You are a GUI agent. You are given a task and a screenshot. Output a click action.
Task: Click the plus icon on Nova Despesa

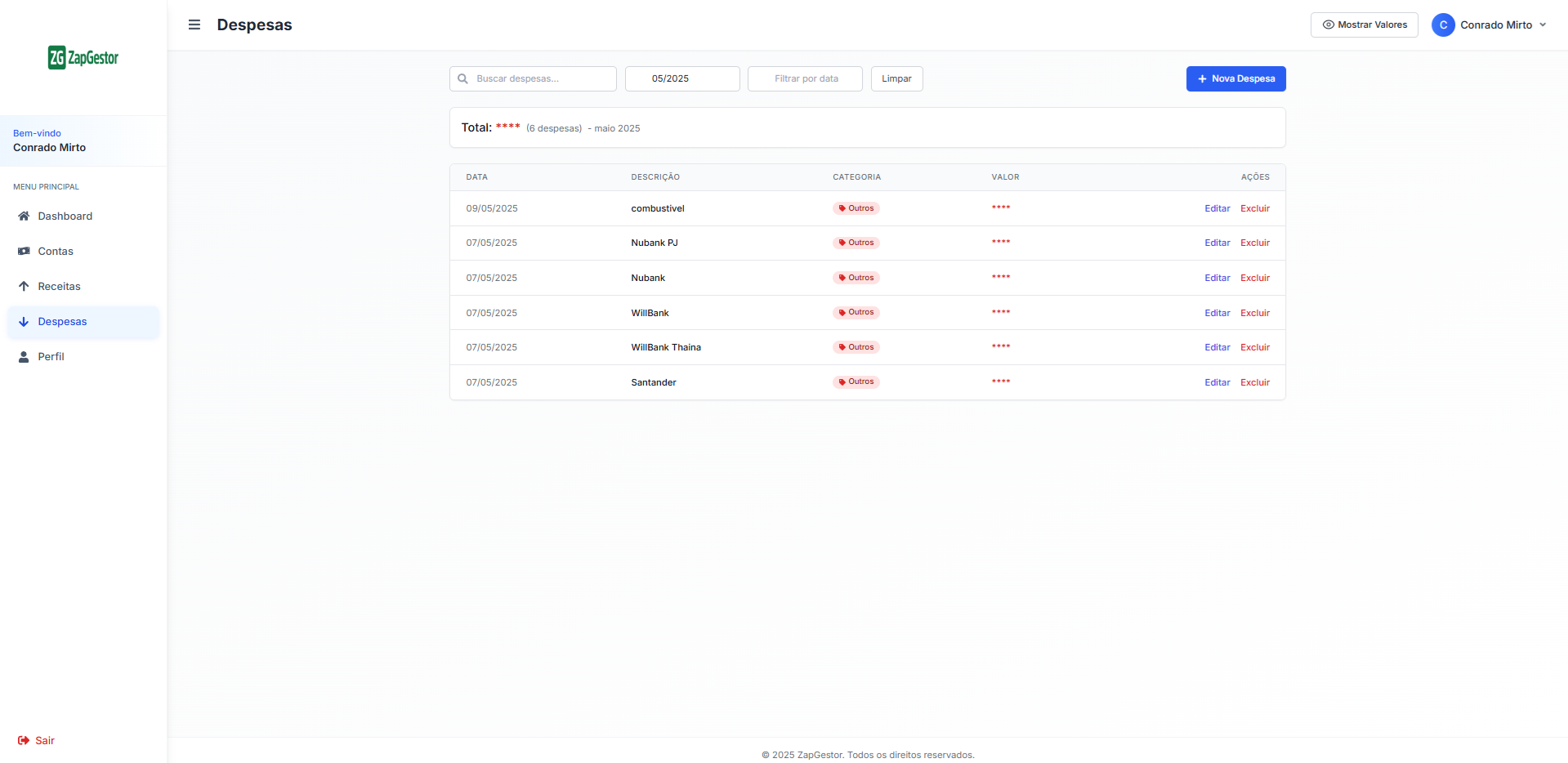pos(1201,78)
